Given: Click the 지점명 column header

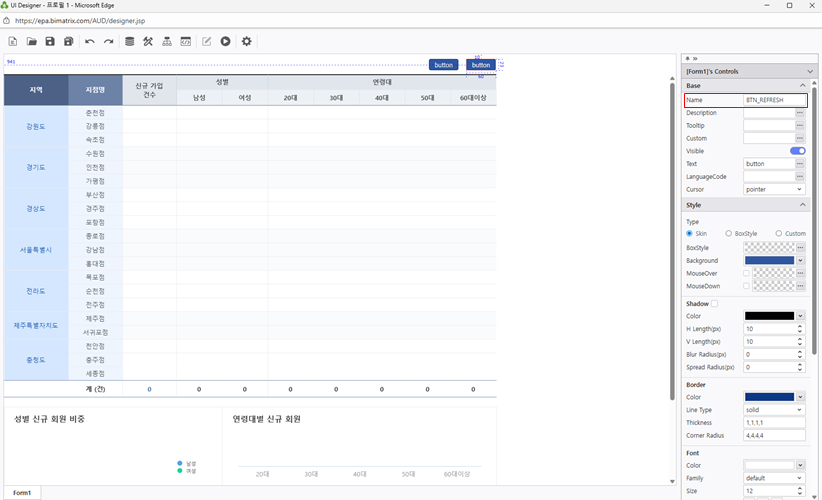Looking at the screenshot, I should (96, 90).
